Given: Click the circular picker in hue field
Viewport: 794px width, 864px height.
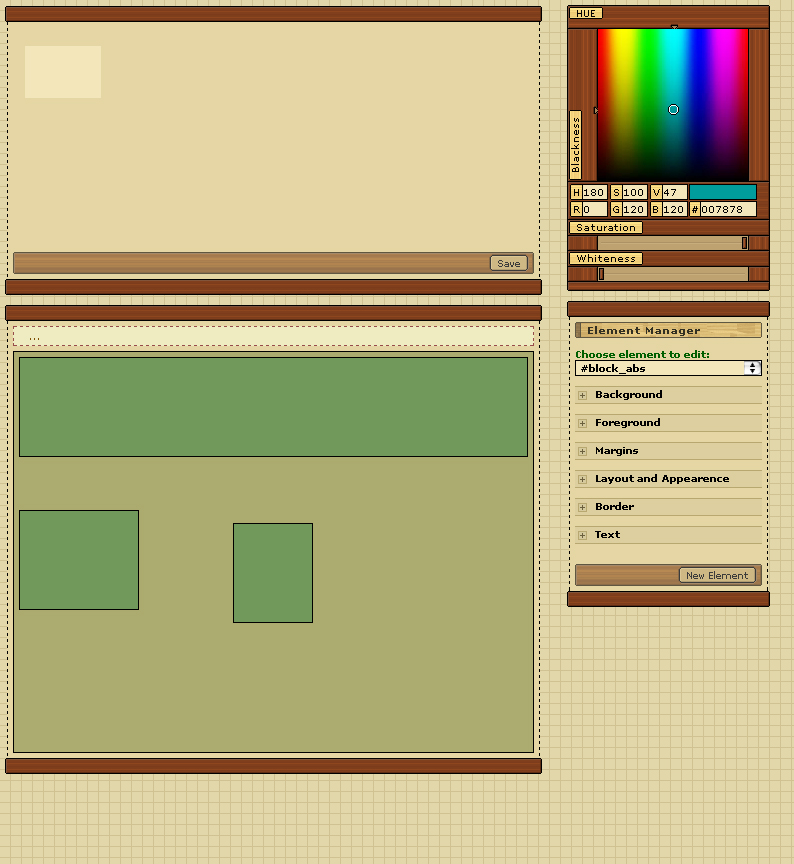Looking at the screenshot, I should coord(673,110).
